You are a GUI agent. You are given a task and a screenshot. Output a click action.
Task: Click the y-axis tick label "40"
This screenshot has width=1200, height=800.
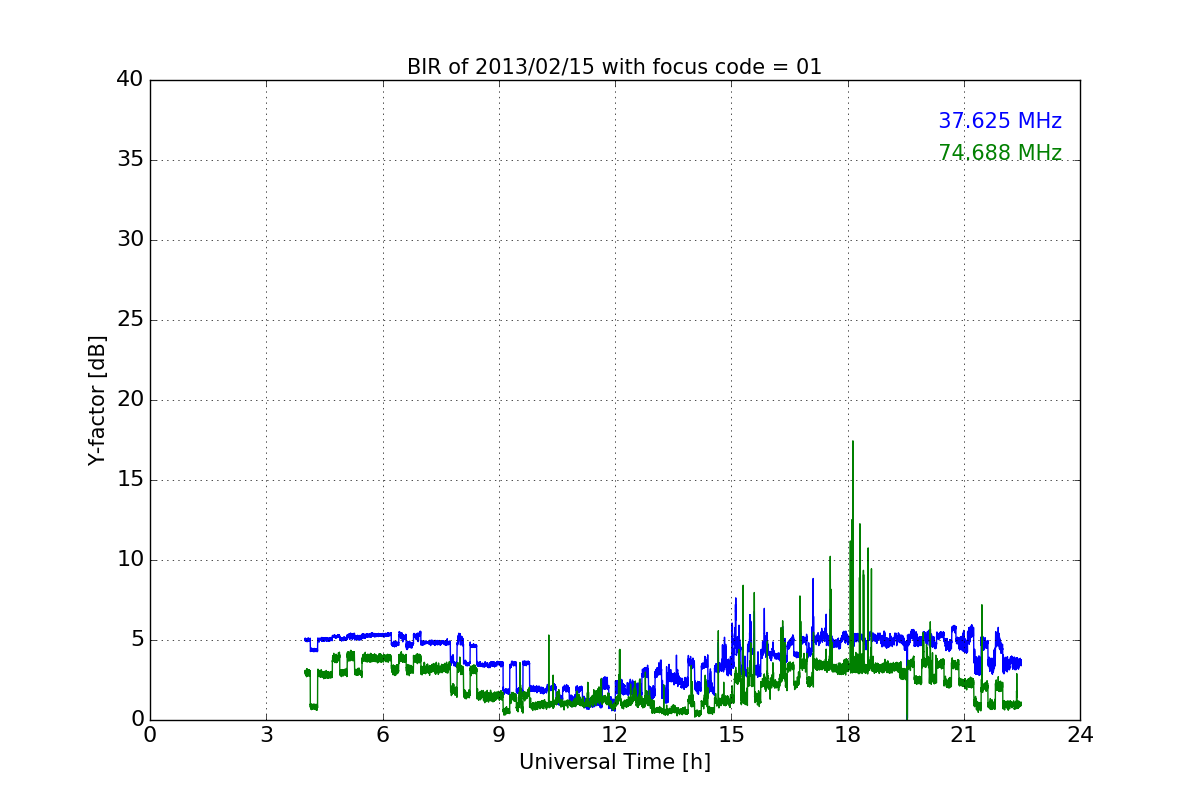130,80
